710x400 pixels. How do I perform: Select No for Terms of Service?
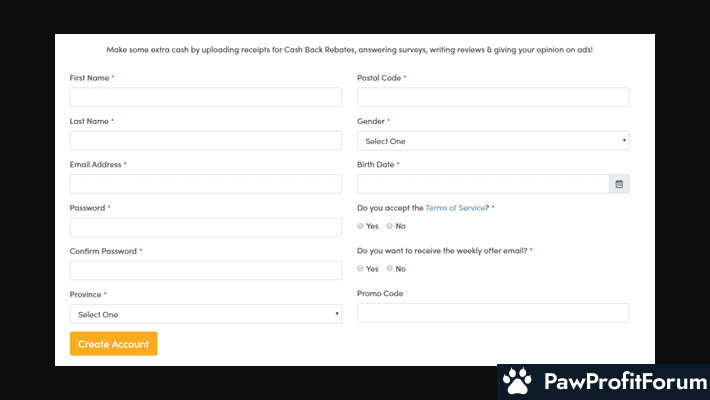click(x=389, y=226)
